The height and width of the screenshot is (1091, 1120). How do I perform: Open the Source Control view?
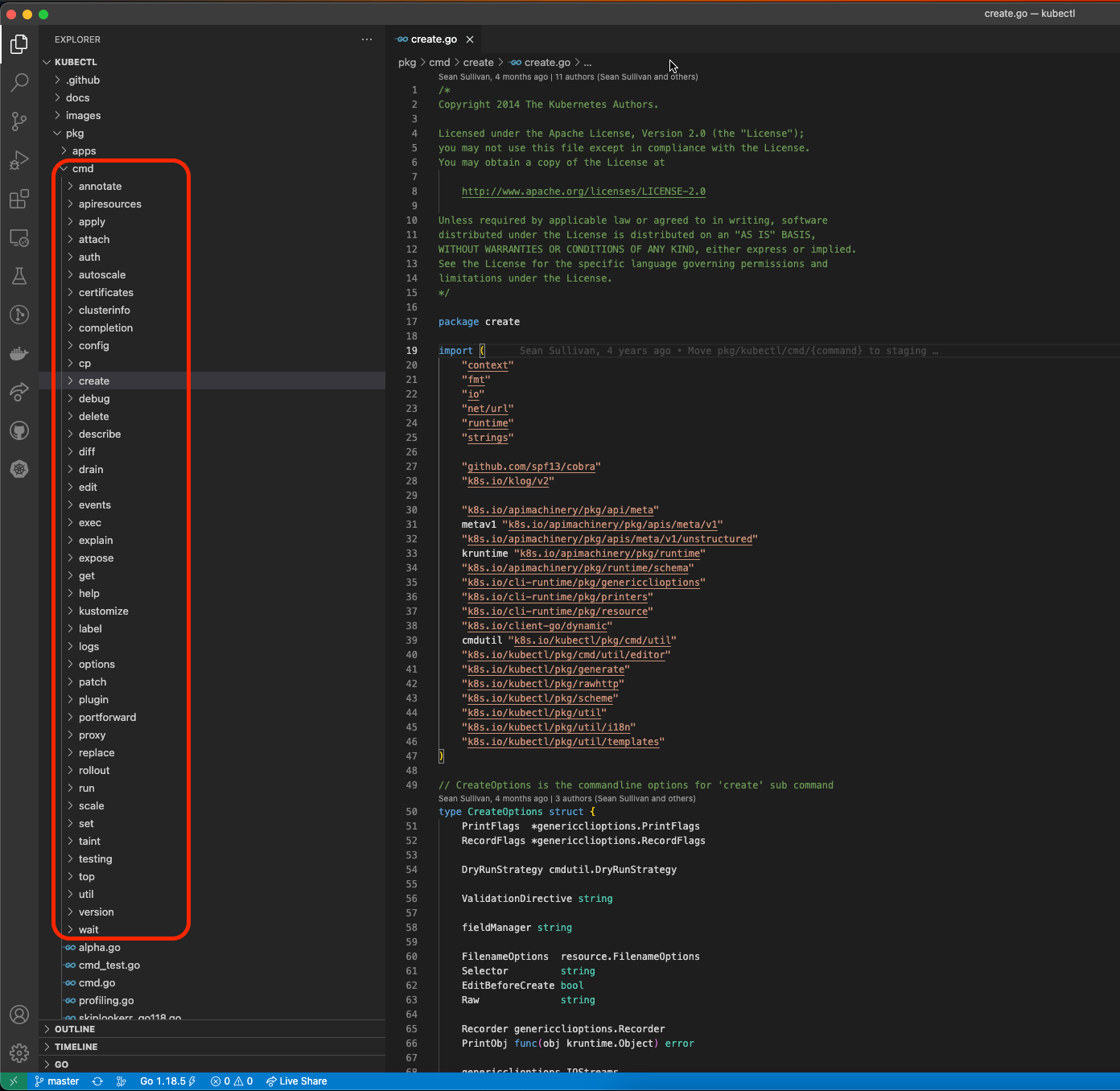coord(19,121)
